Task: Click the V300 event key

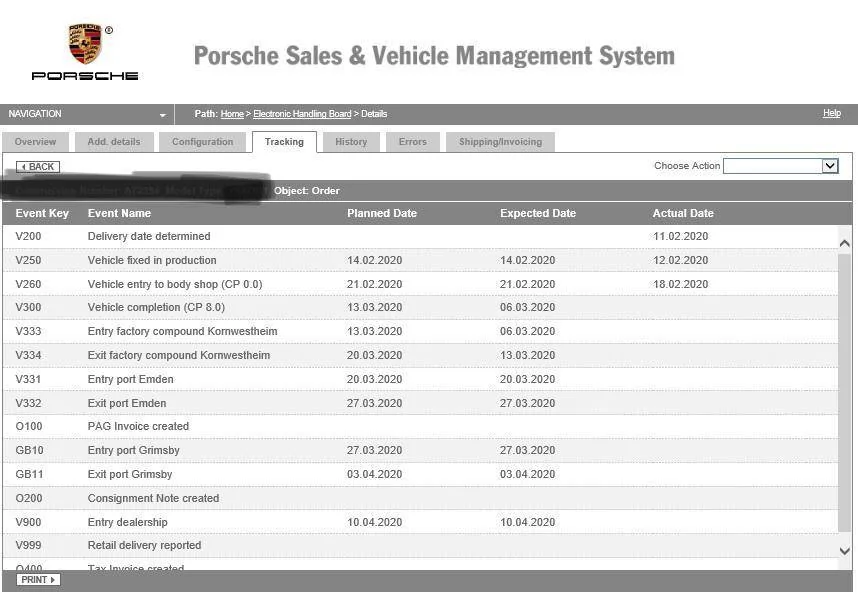Action: point(28,308)
